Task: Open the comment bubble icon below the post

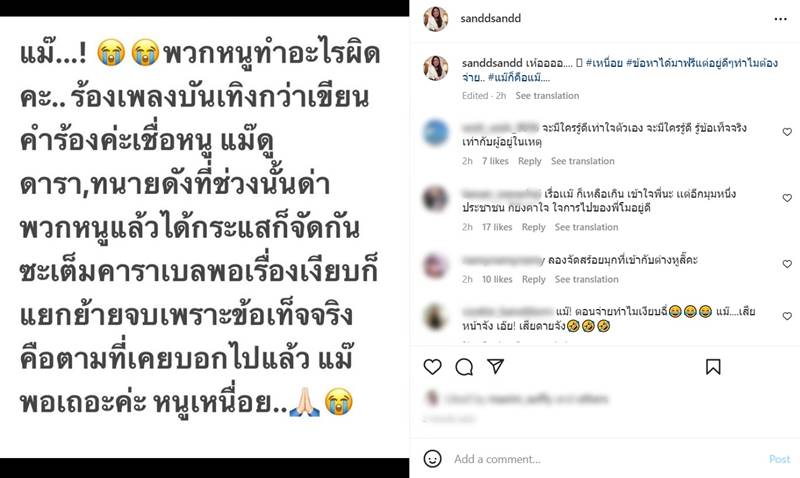Action: point(464,367)
